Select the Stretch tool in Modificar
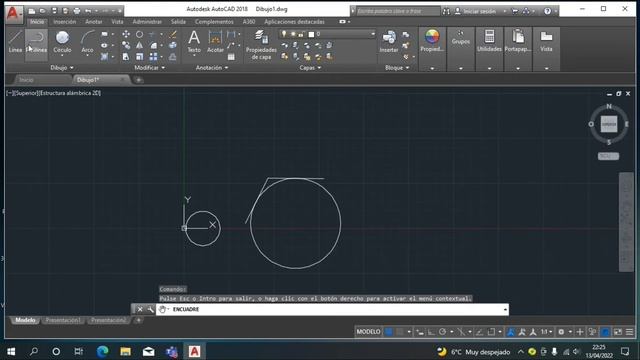Image resolution: width=640 pixels, height=360 pixels. pos(126,57)
